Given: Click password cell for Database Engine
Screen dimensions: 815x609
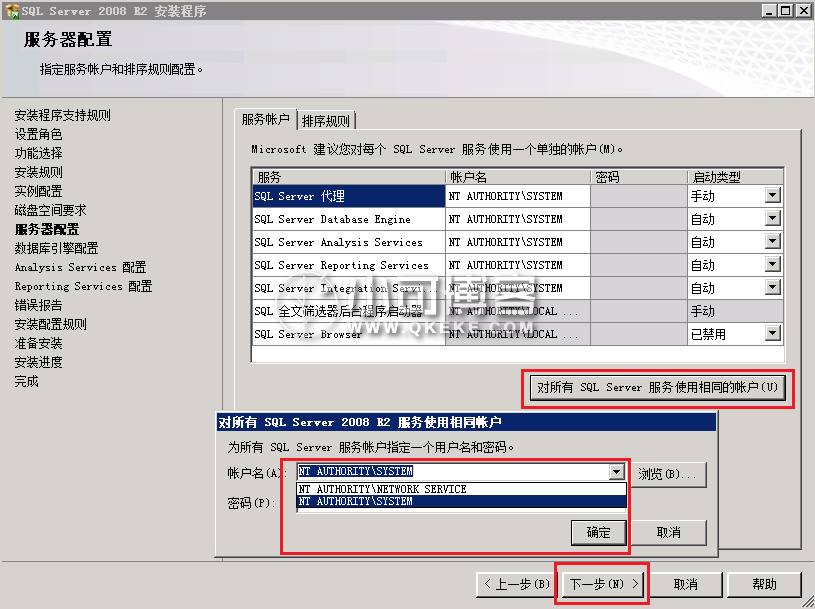Looking at the screenshot, I should (639, 219).
